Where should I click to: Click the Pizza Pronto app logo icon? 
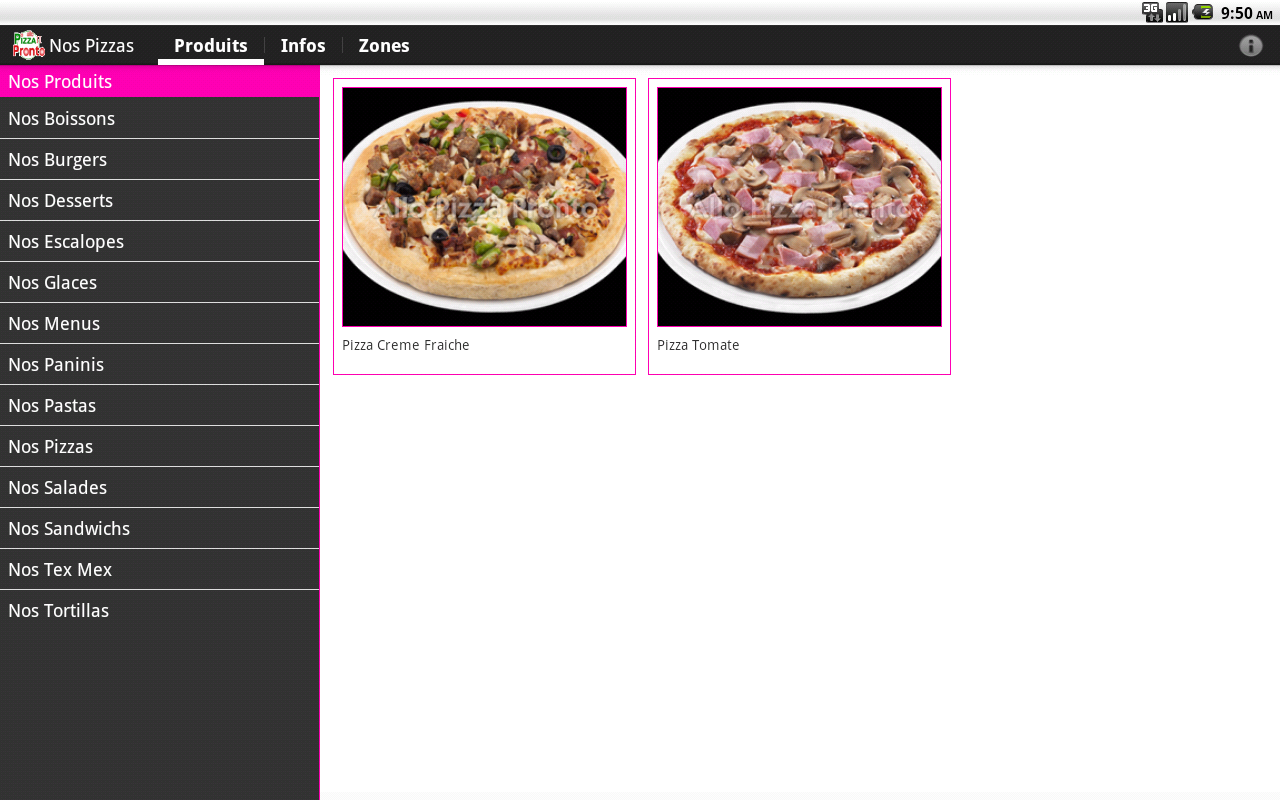pos(28,45)
